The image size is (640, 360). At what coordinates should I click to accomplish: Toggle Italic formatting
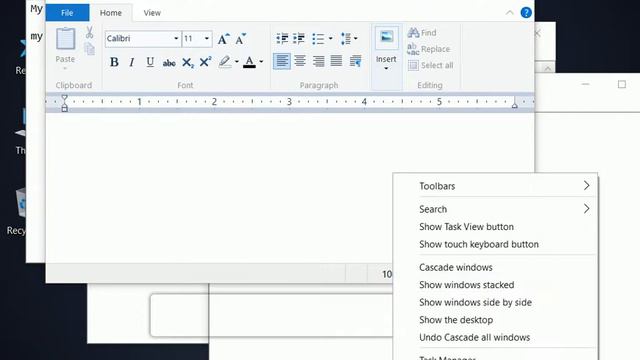click(131, 62)
